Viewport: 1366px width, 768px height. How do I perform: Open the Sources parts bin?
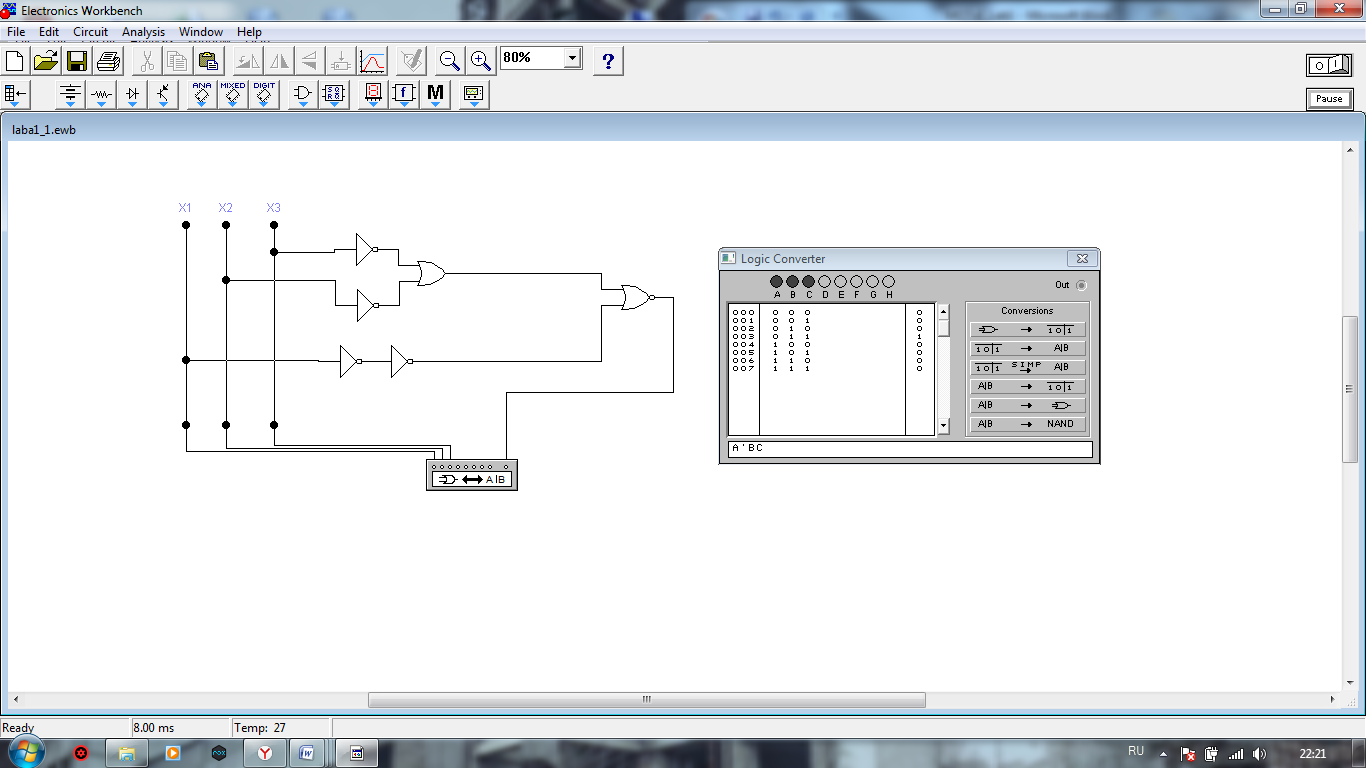70,95
